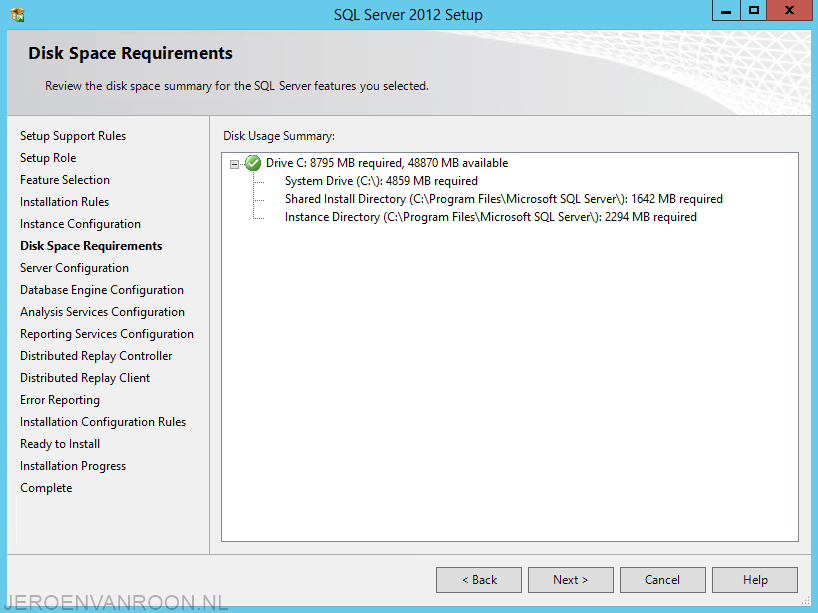
Task: Close the SQL Server 2012 Setup window
Action: pos(789,10)
